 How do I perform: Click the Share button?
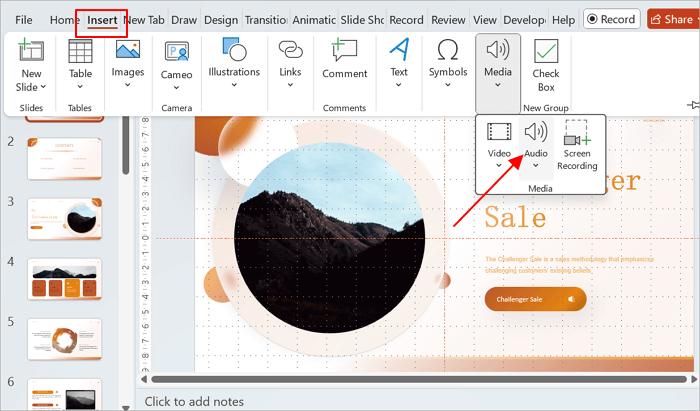pyautogui.click(x=671, y=19)
